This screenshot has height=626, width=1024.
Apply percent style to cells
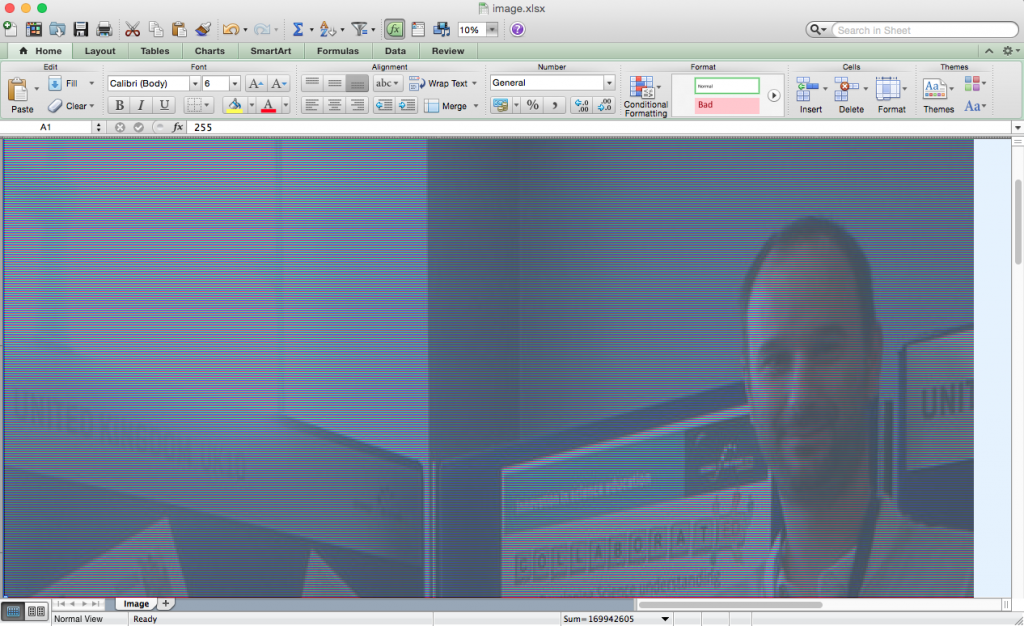click(533, 105)
